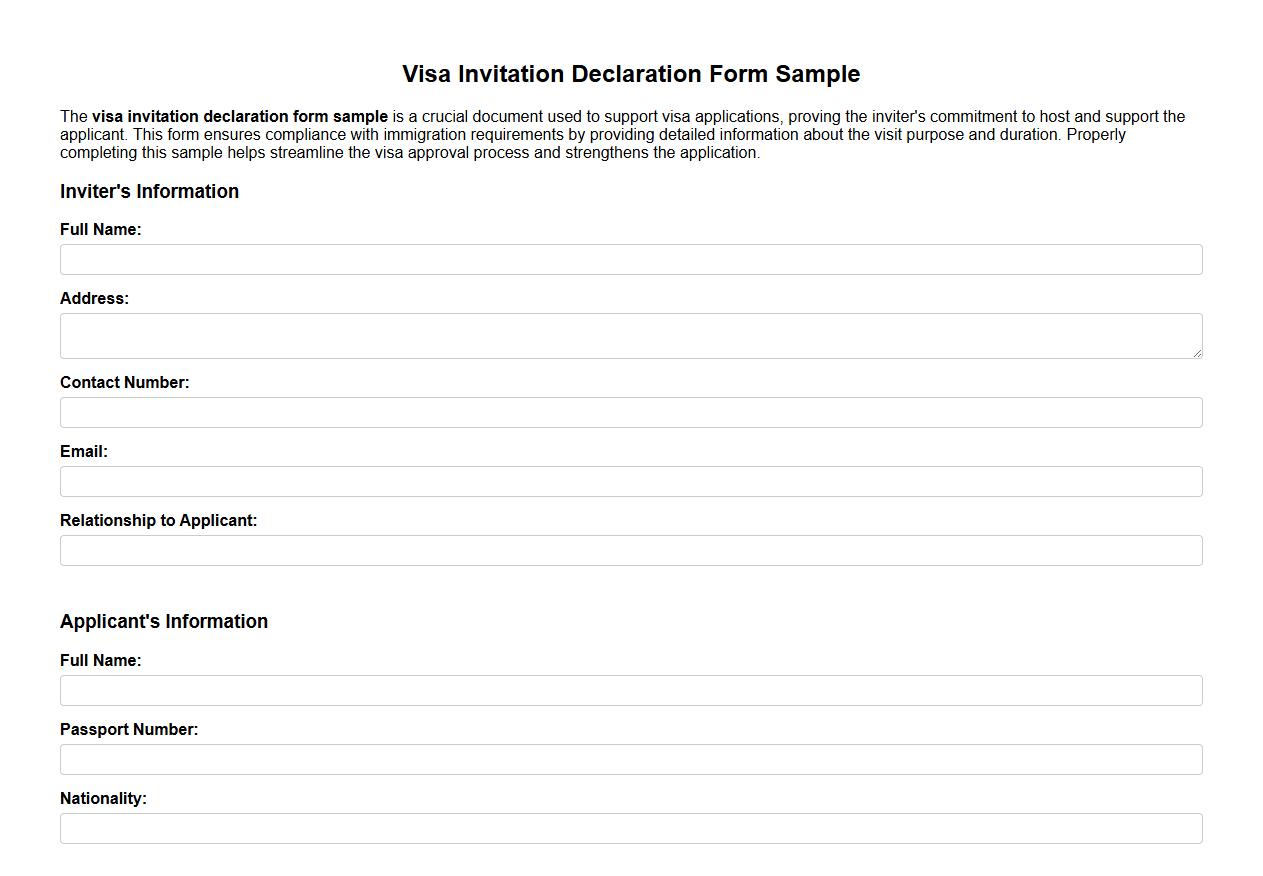Click the Passport Number label

click(129, 729)
